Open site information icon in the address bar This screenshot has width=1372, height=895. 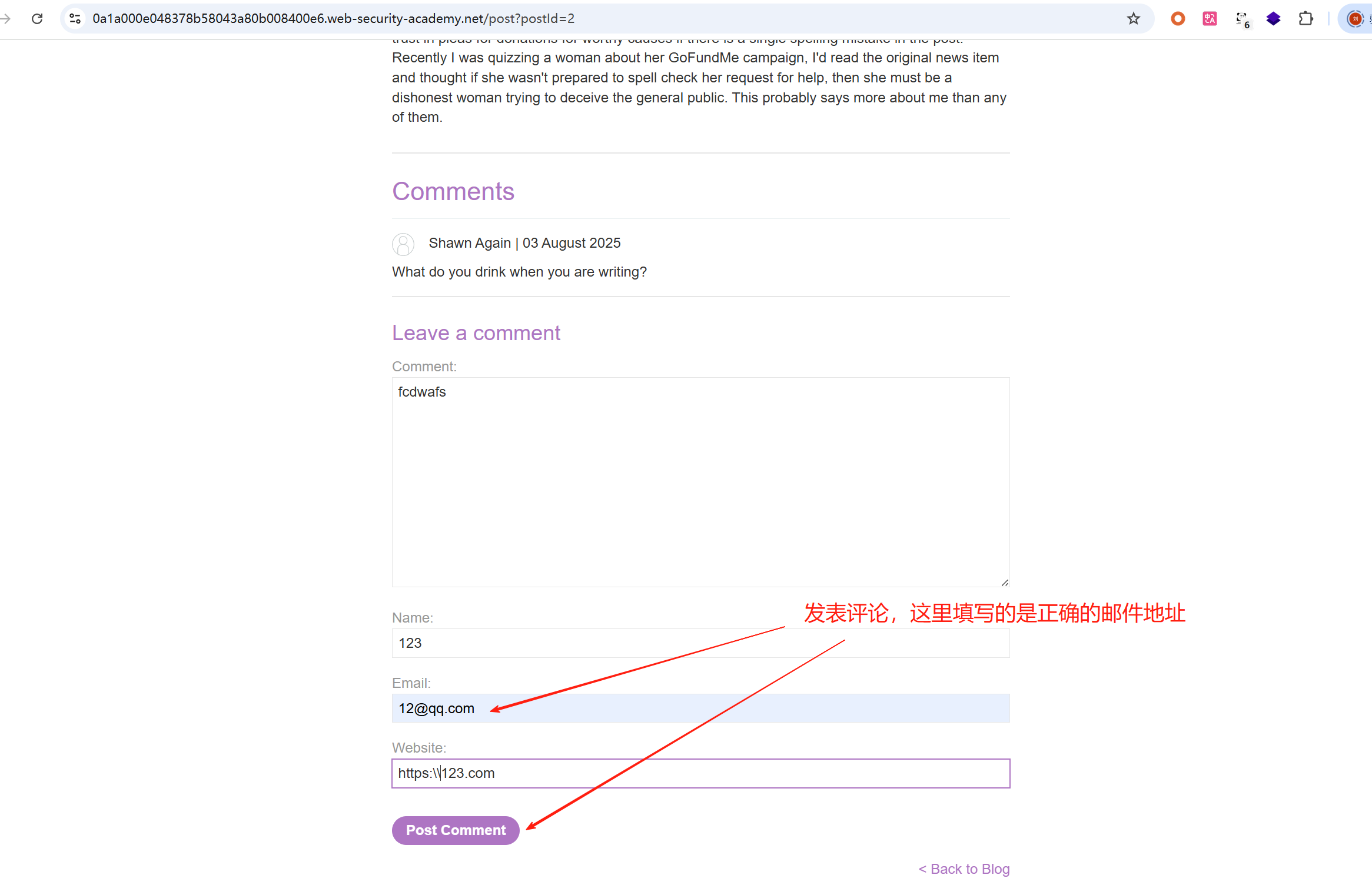coord(75,19)
